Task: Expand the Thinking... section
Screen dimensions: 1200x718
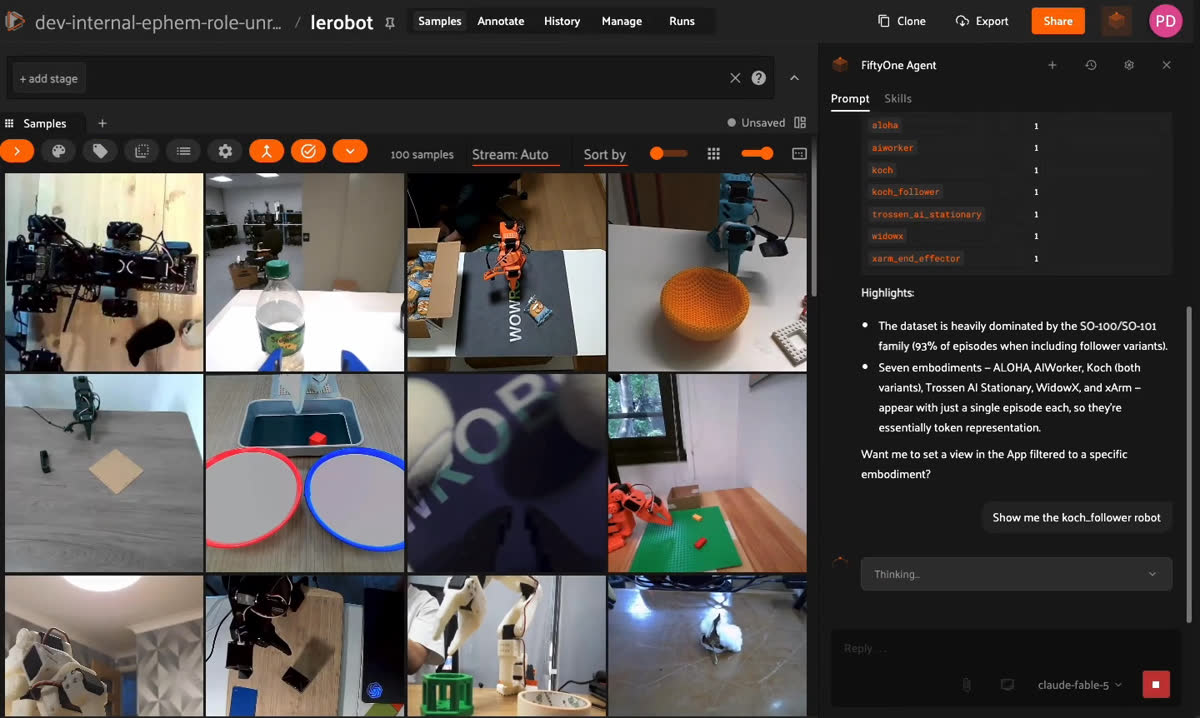Action: [1016, 574]
